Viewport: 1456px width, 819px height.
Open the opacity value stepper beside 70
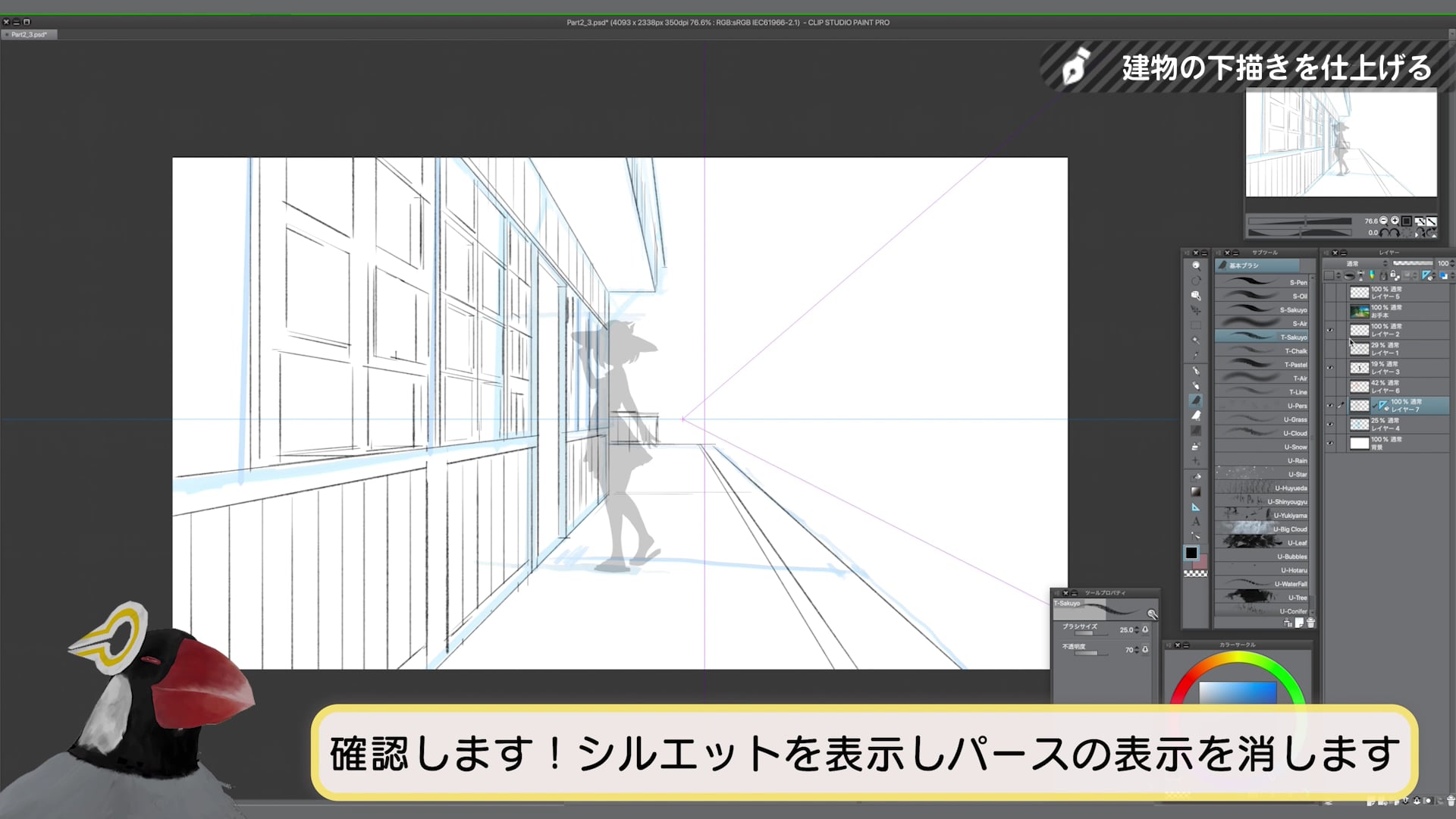pyautogui.click(x=1135, y=650)
